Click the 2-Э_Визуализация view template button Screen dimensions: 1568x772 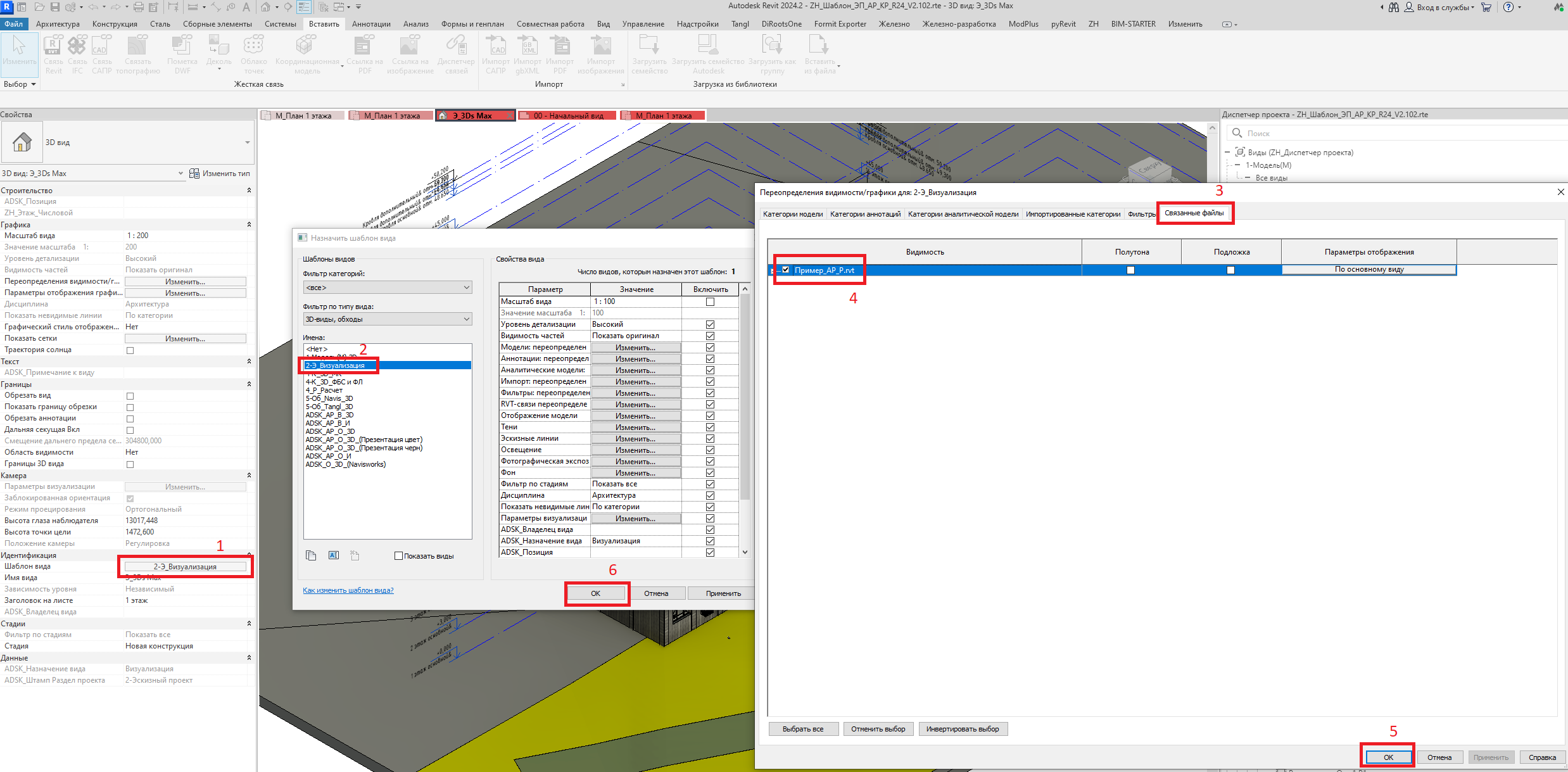tap(185, 567)
